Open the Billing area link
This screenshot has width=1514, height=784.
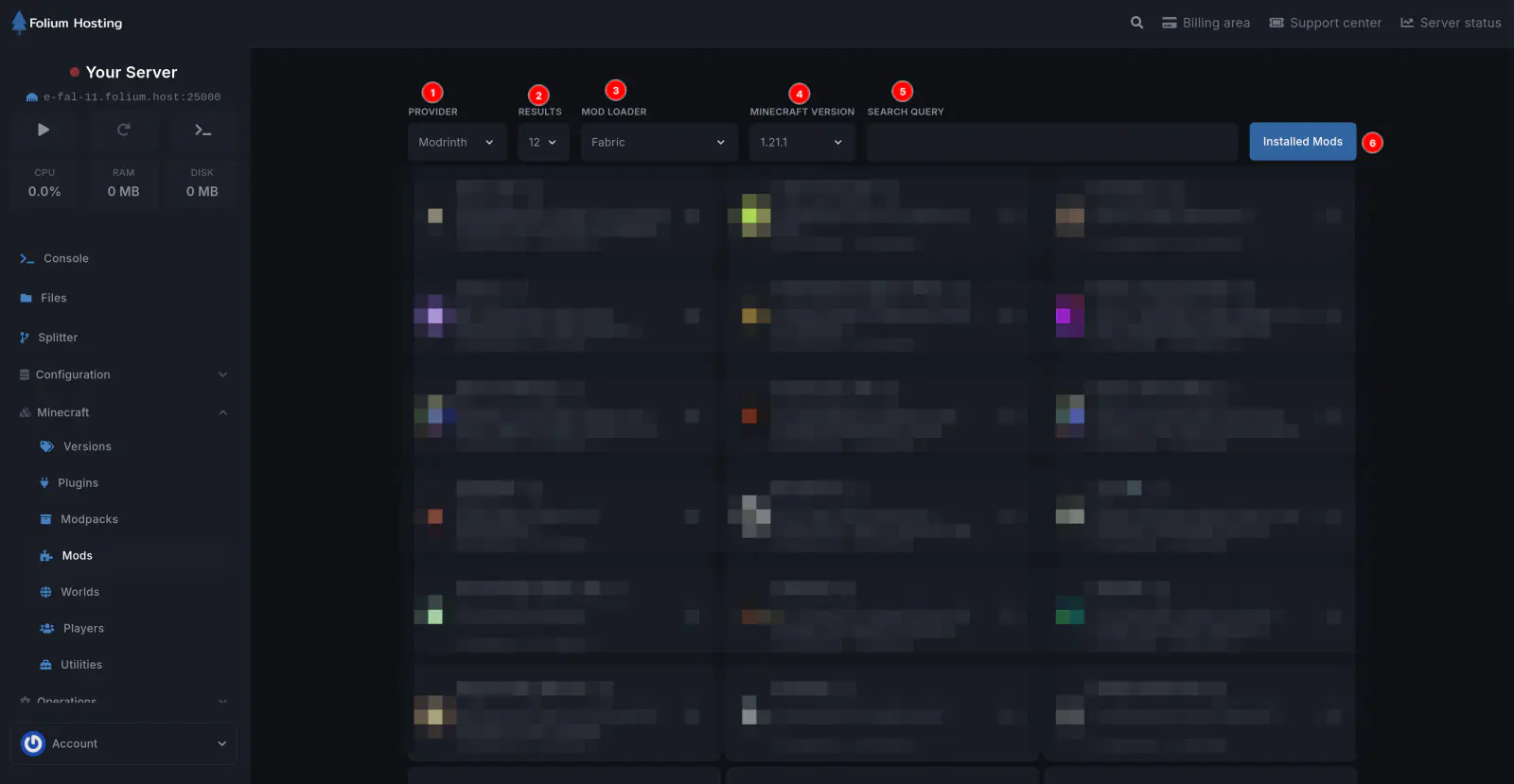click(1206, 23)
